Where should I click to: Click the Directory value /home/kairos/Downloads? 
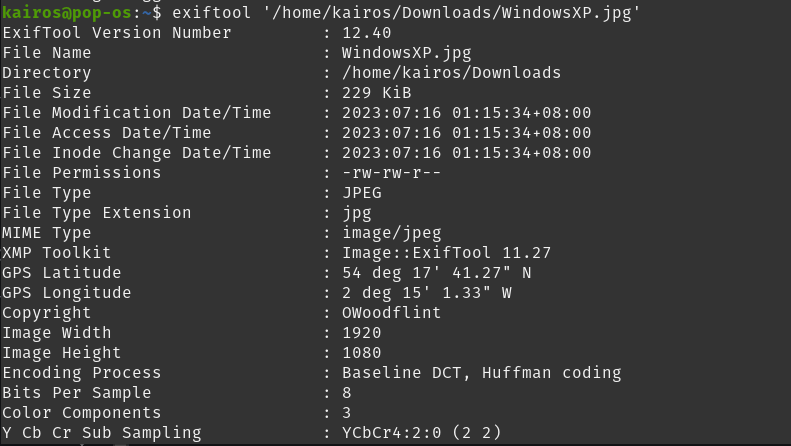click(x=451, y=73)
